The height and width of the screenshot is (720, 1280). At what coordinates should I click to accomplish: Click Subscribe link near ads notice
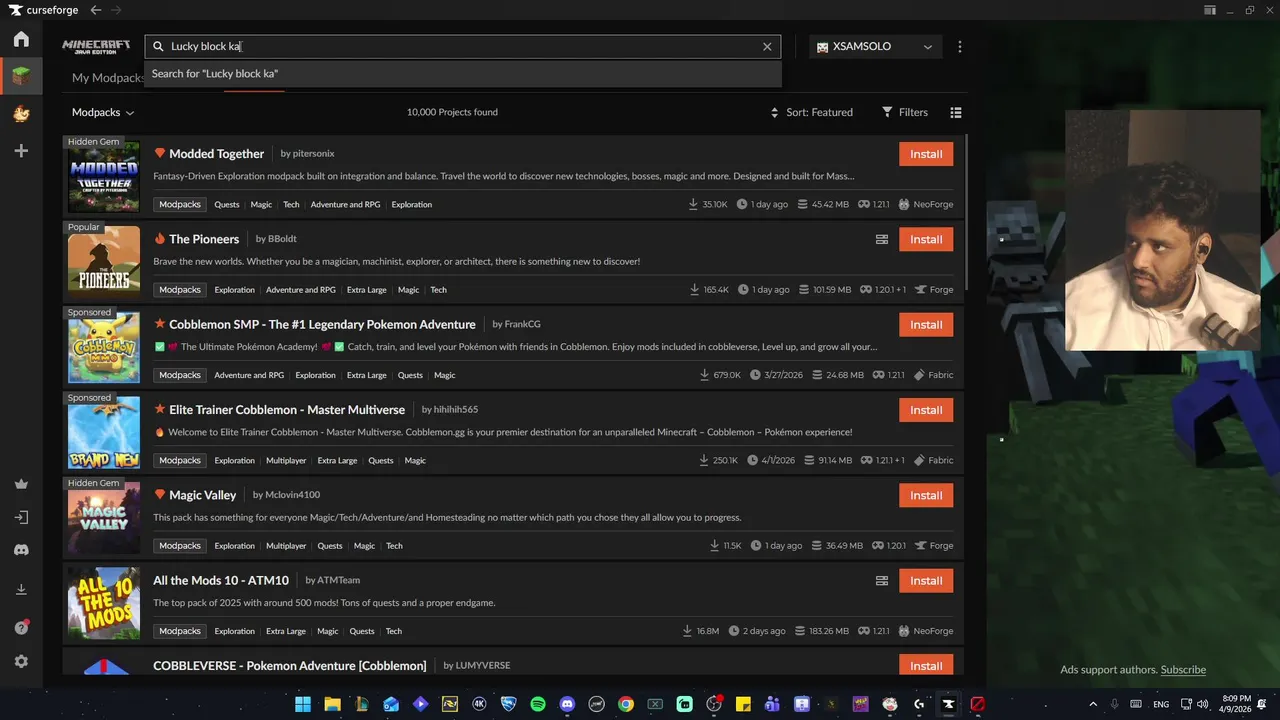click(x=1183, y=670)
